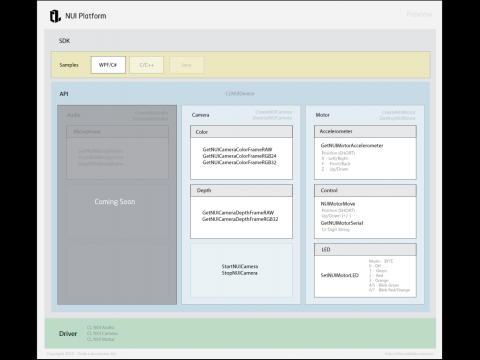Click the Camera panel heading
Viewport: 480px width, 360px height.
(x=200, y=115)
